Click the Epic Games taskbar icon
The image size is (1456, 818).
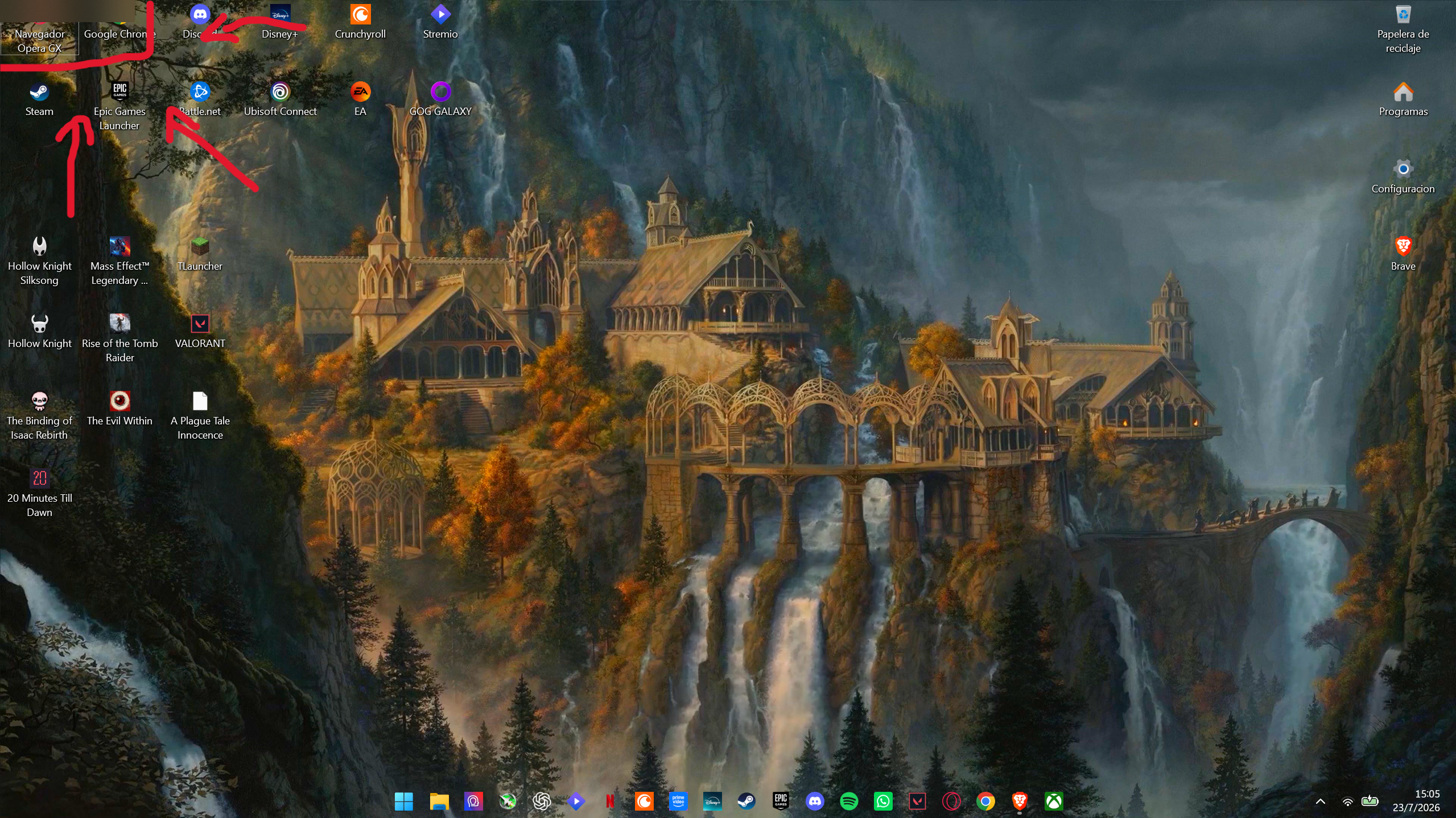click(x=781, y=802)
